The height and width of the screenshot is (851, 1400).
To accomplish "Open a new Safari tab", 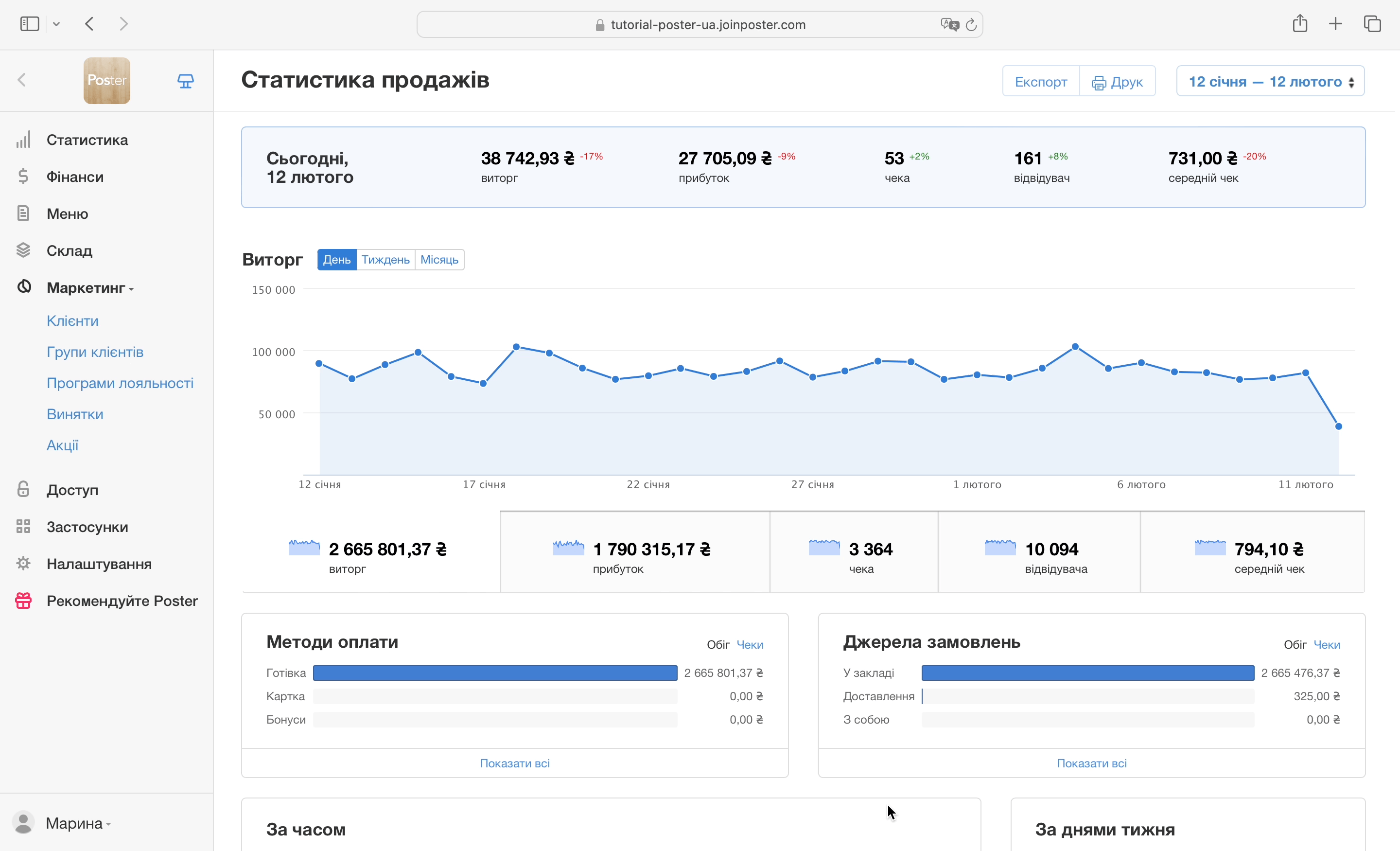I will coord(1335,24).
